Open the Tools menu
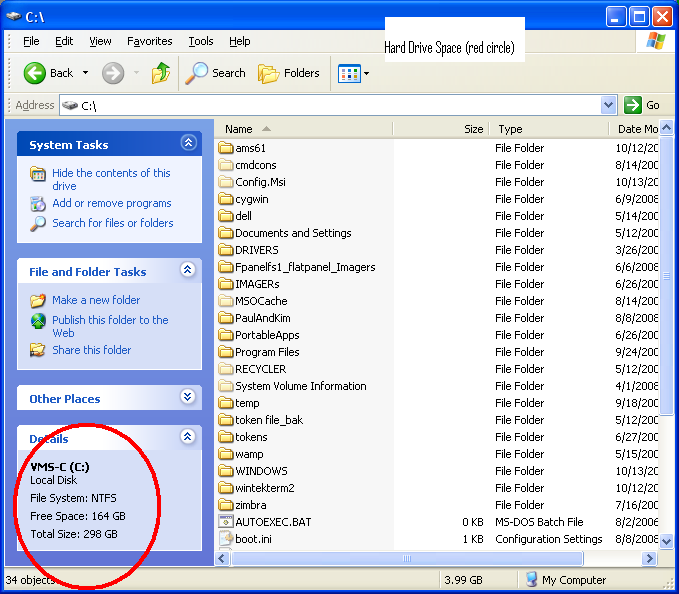The height and width of the screenshot is (594, 679). pyautogui.click(x=201, y=41)
